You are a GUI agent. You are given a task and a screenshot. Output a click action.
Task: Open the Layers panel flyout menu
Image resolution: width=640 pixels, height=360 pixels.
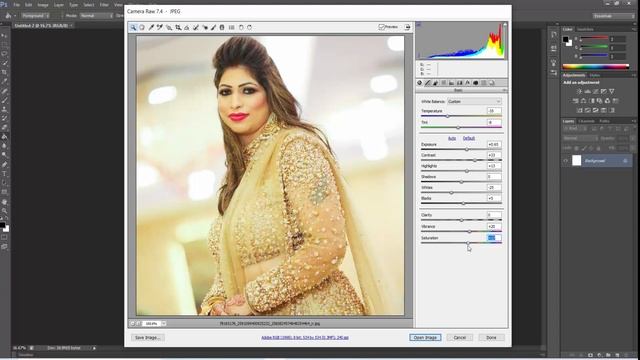pyautogui.click(x=634, y=121)
